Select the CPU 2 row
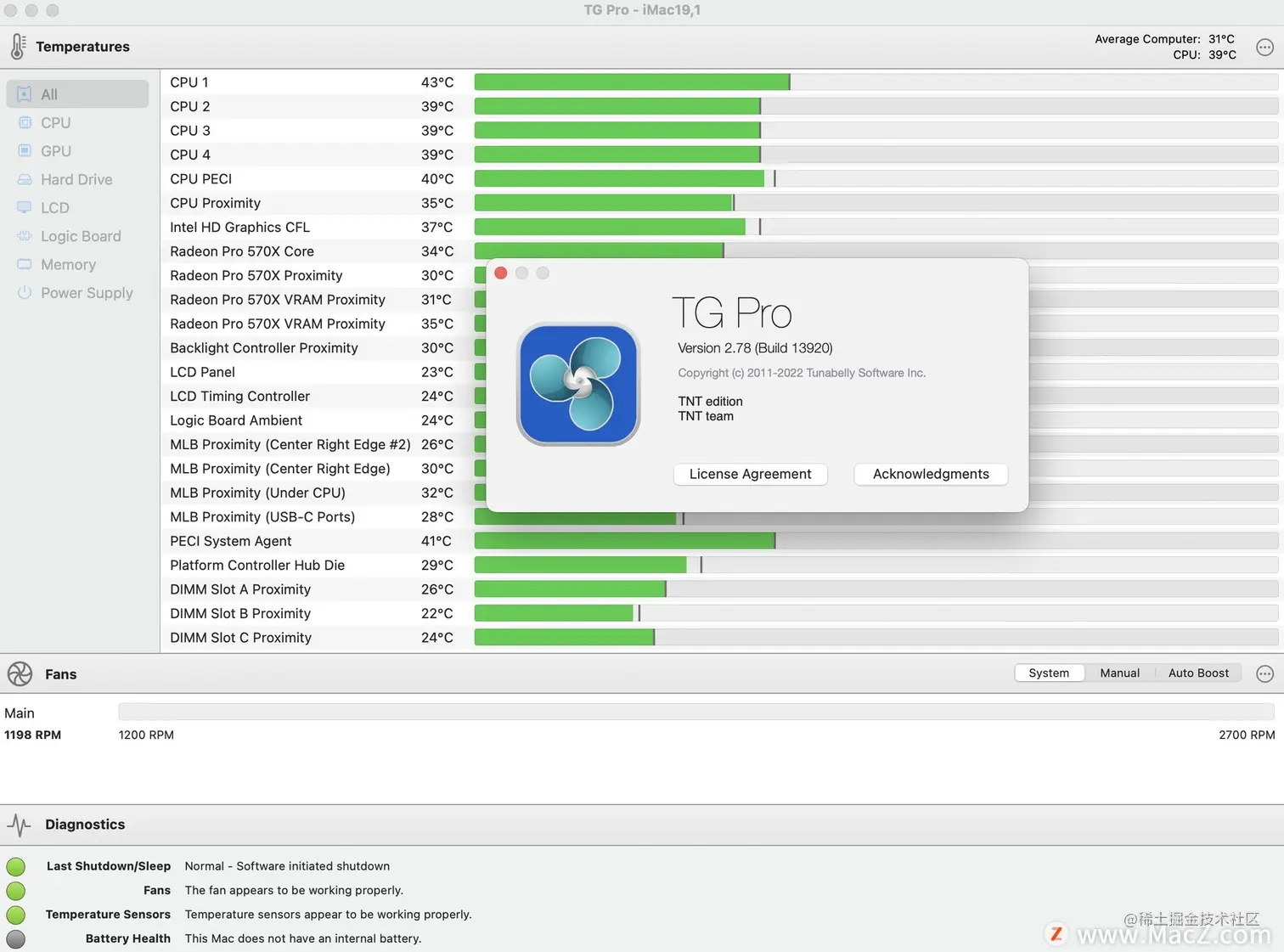Image resolution: width=1284 pixels, height=952 pixels. [x=722, y=106]
